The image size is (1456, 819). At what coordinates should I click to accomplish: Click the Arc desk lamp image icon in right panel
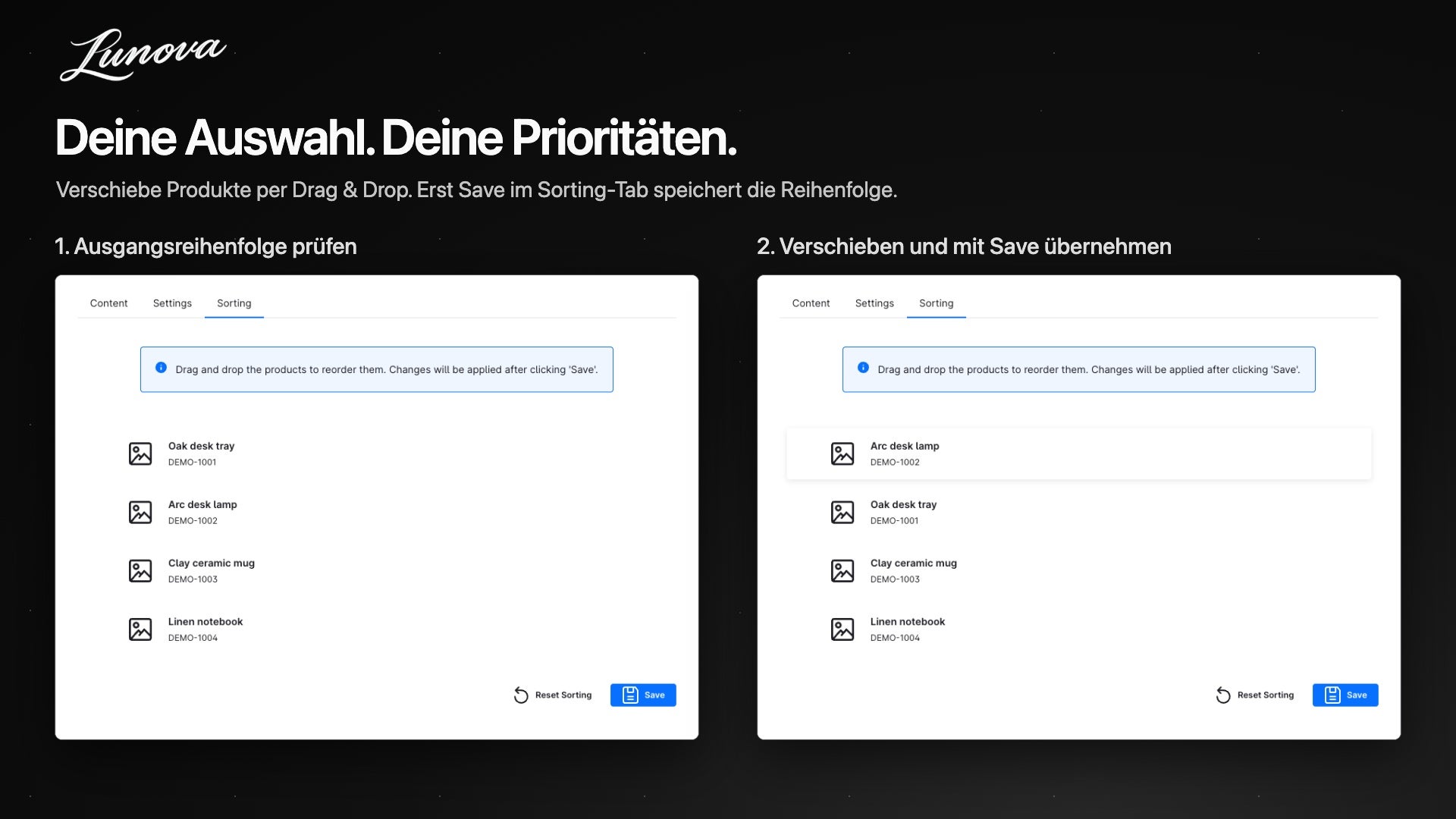tap(843, 453)
